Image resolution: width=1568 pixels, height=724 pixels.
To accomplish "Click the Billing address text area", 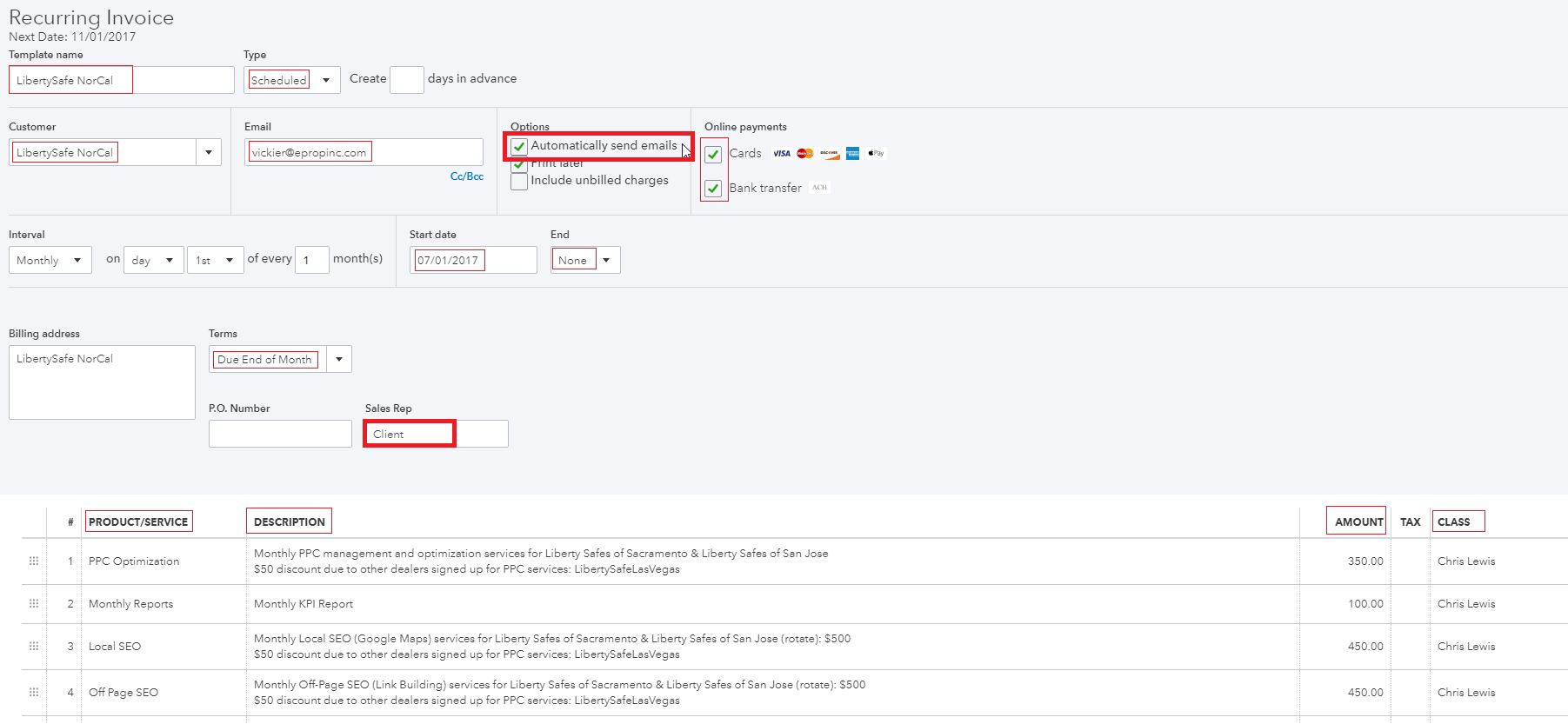I will point(103,382).
